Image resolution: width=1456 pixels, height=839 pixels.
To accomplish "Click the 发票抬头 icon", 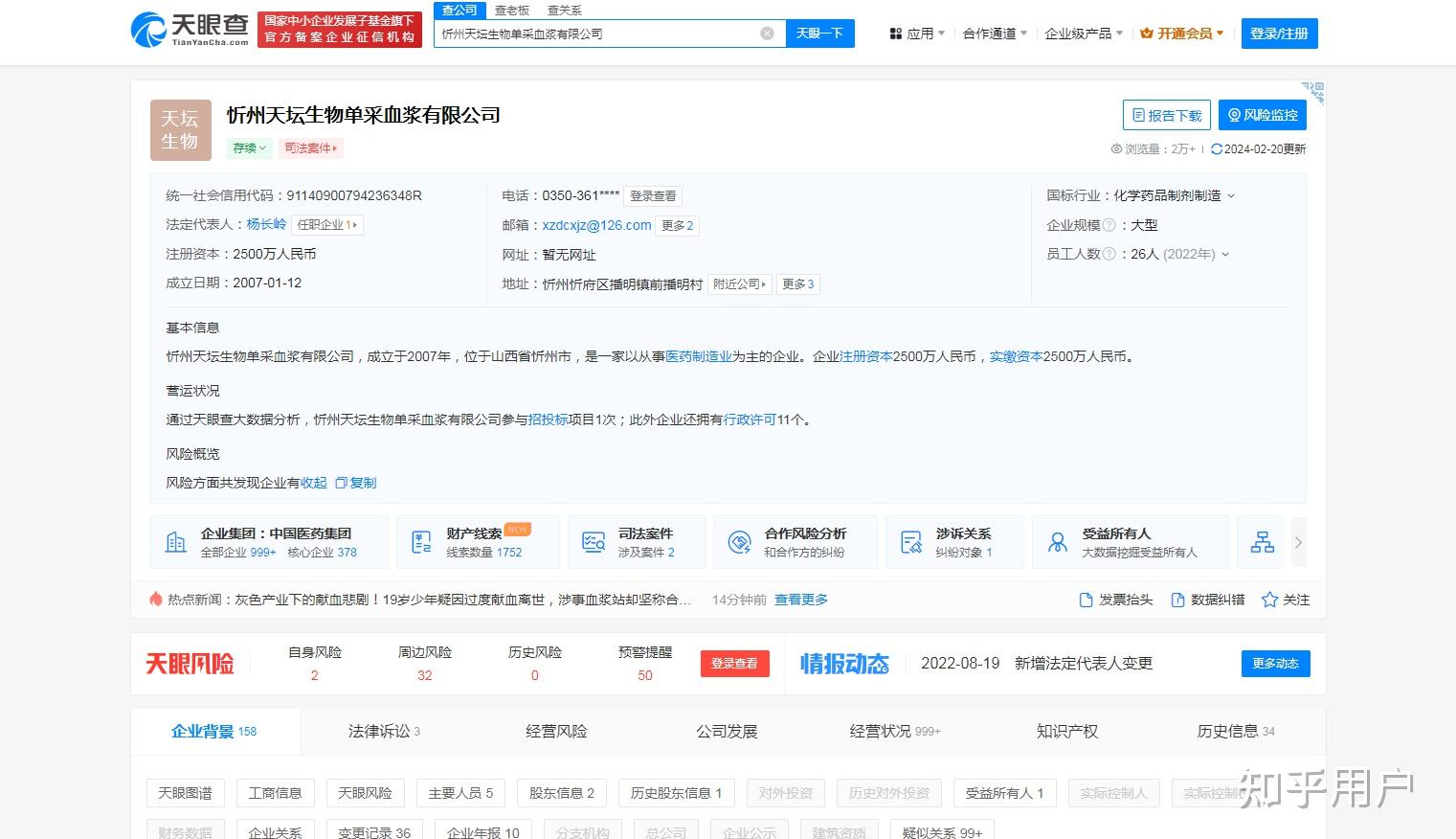I will coord(1086,600).
